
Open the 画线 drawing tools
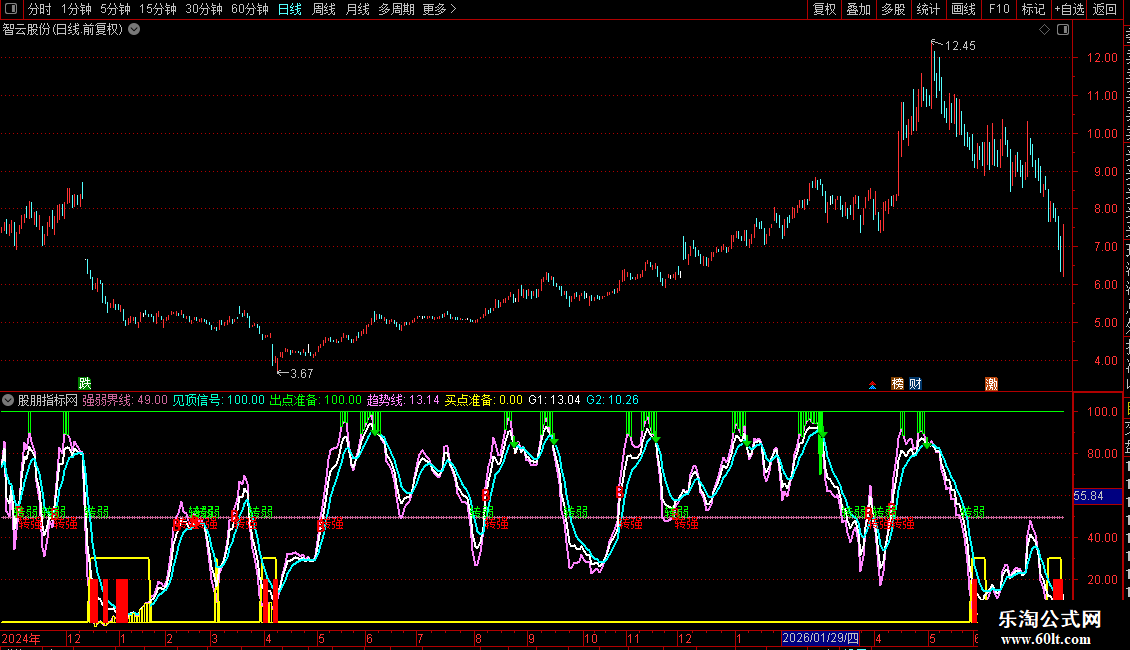(x=963, y=9)
